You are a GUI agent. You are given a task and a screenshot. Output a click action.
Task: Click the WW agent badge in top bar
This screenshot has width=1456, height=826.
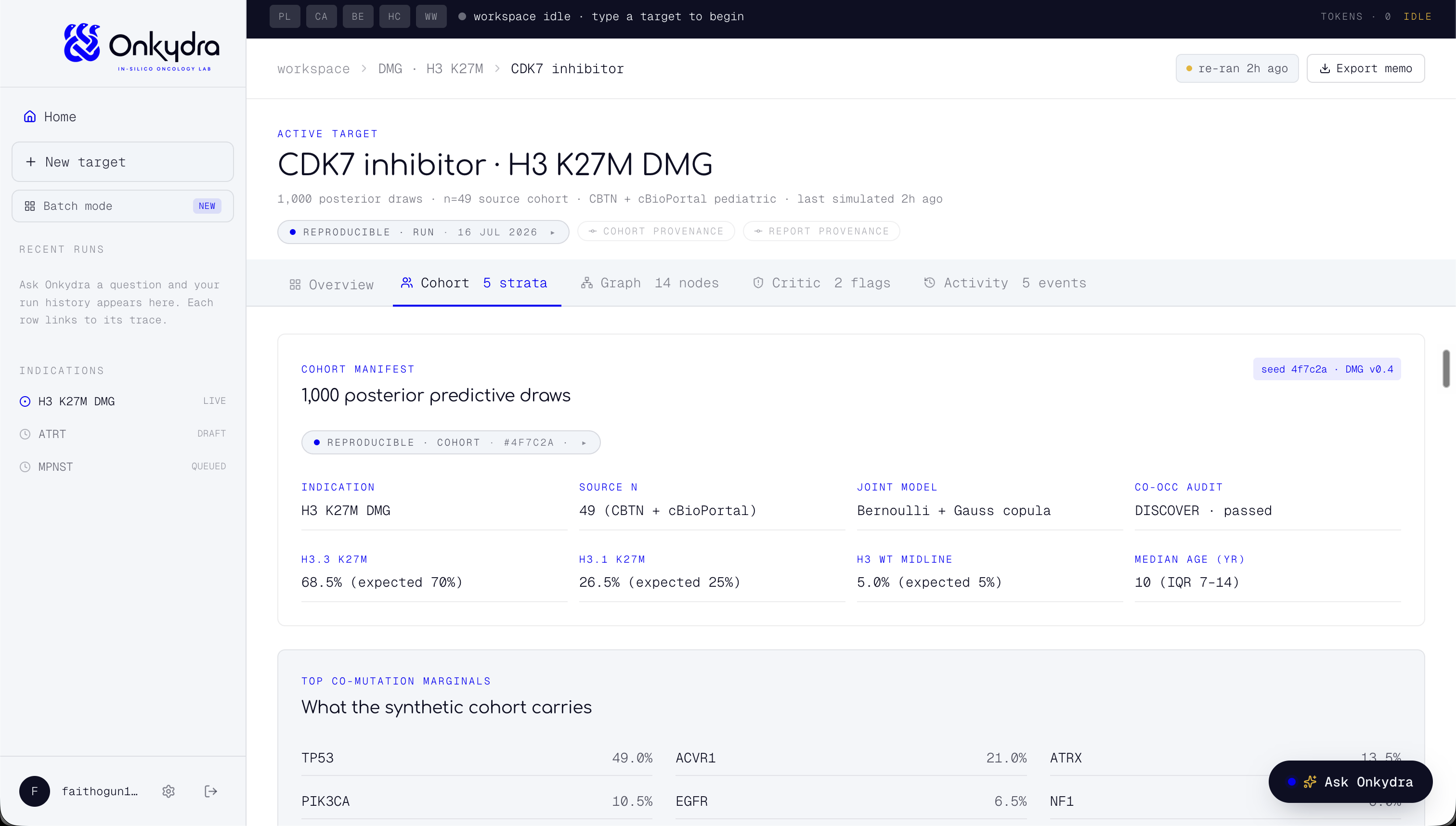point(431,16)
